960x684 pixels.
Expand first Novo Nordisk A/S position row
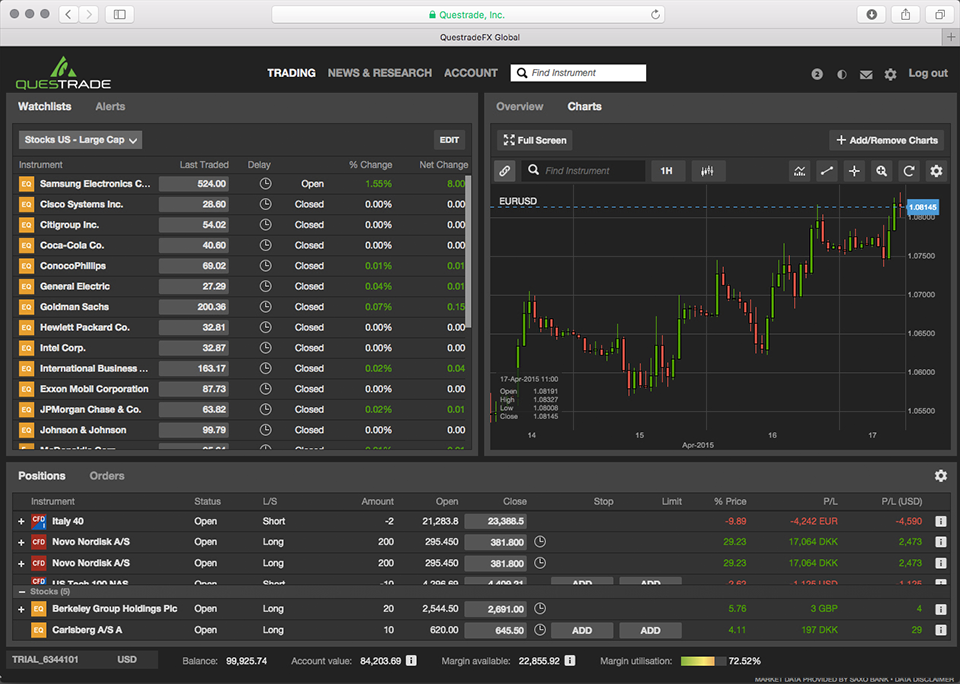pyautogui.click(x=21, y=543)
